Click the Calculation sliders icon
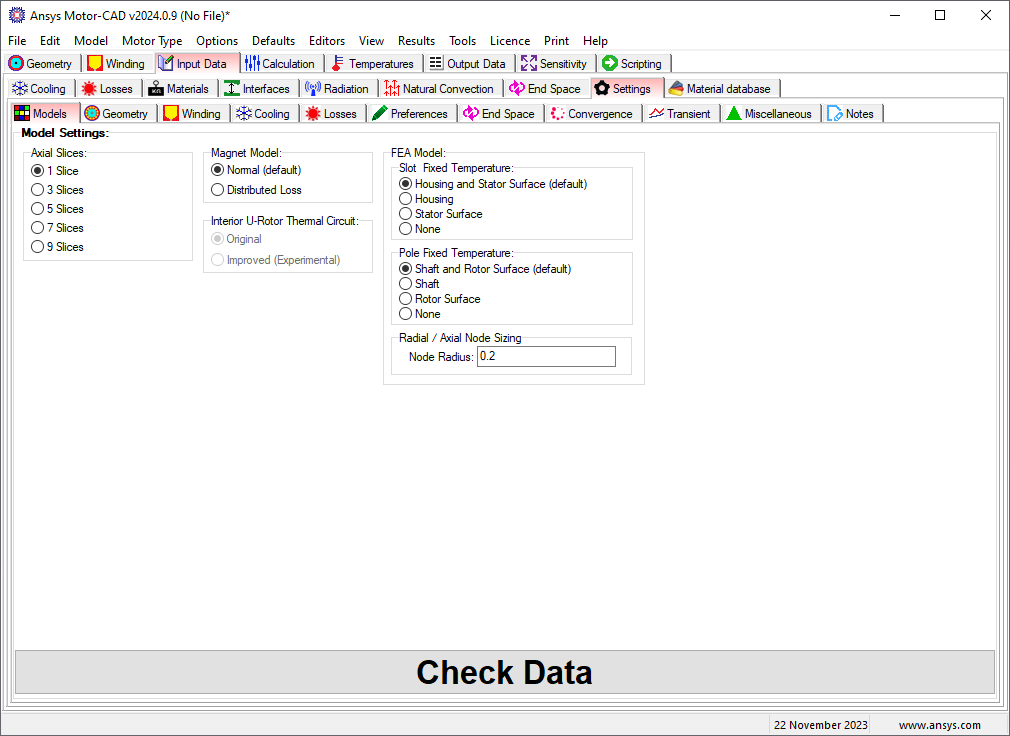This screenshot has height=736, width=1010. 252,63
